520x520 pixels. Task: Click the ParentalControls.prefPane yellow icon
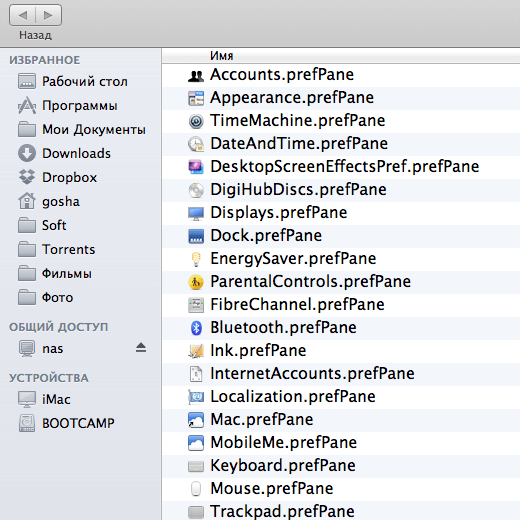[196, 282]
